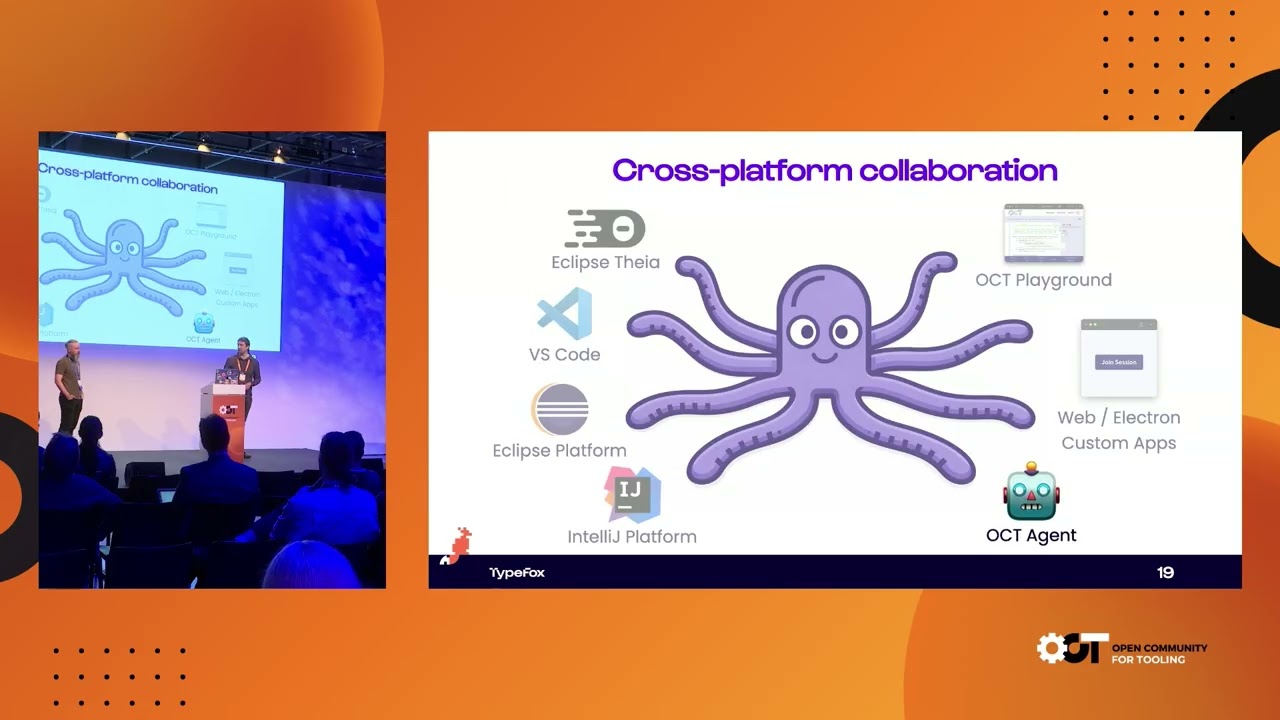Click the OPEN COMMUNITY FOR TOOLING text
The height and width of the screenshot is (720, 1280).
pyautogui.click(x=1160, y=654)
